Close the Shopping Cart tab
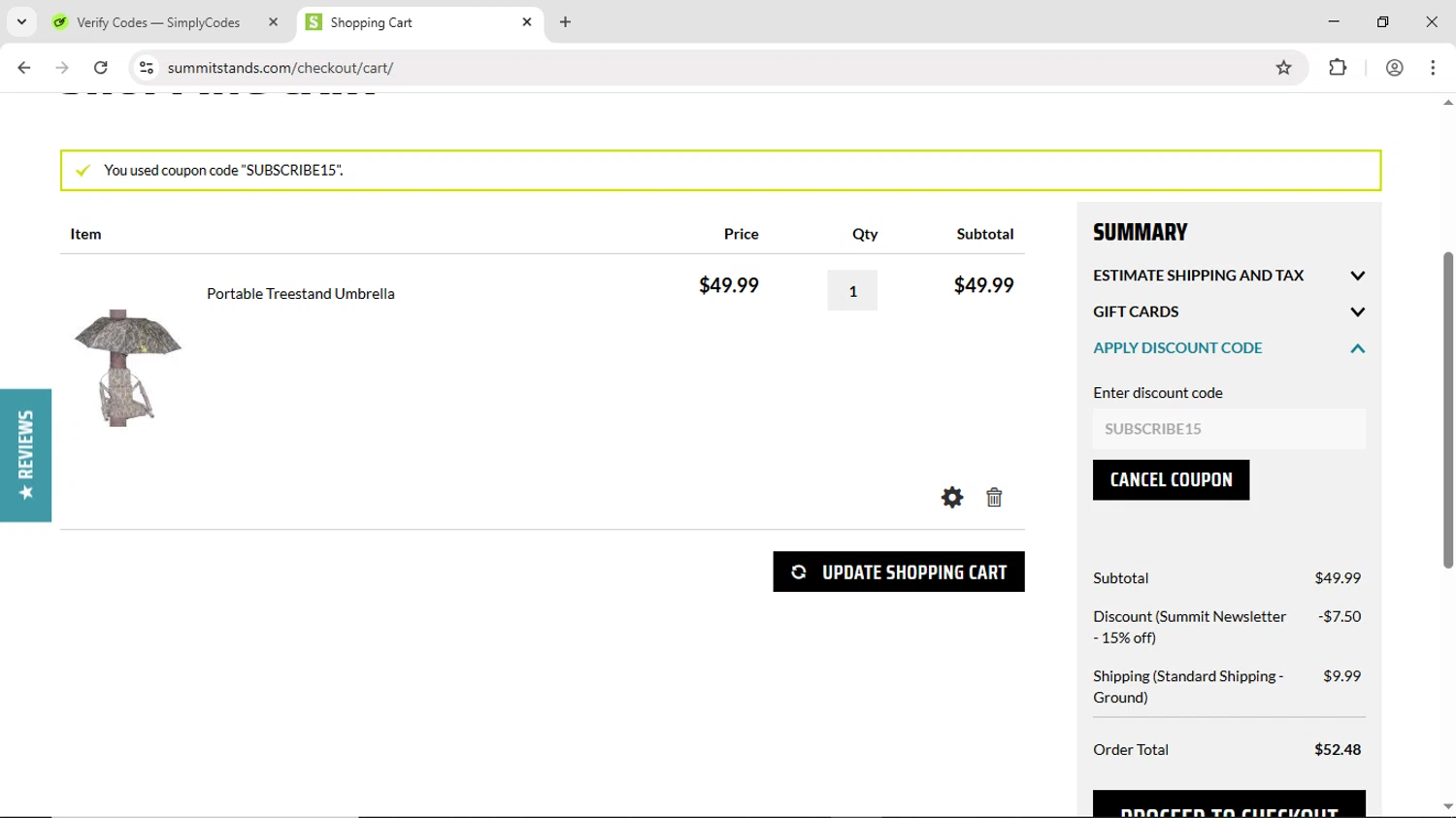 pos(527,21)
